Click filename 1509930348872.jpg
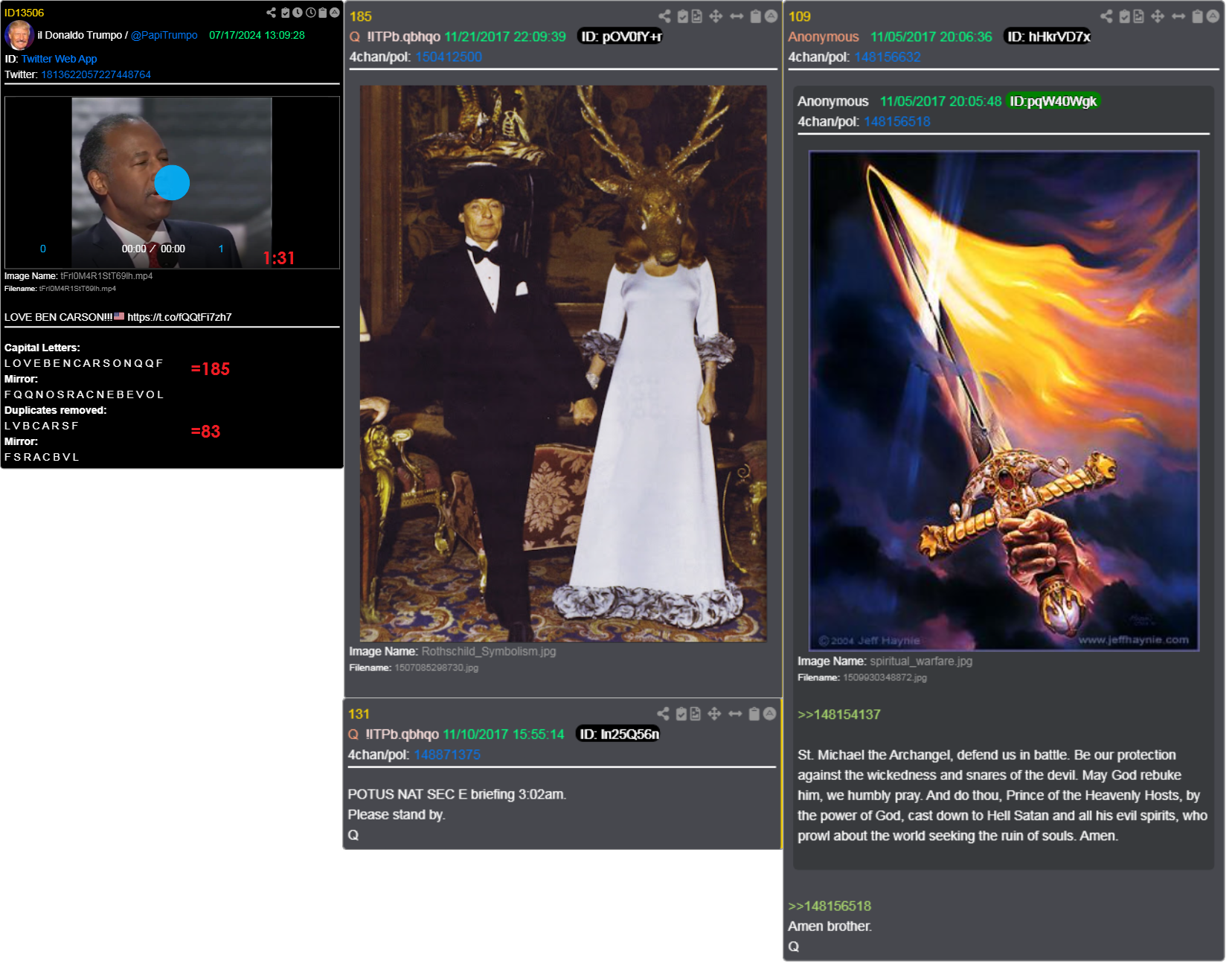This screenshot has height=969, width=1232. pos(885,677)
